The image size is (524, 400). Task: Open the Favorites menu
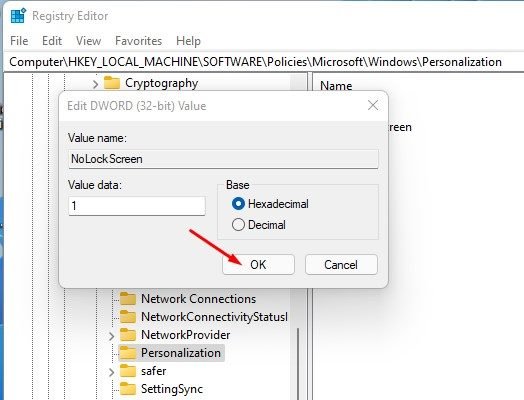138,41
